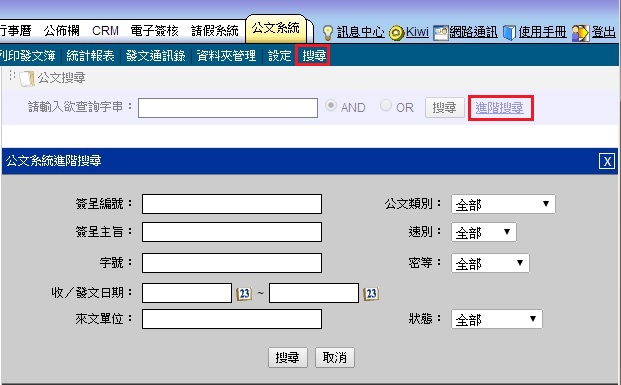Open the 使用手冊 book icon
The image size is (621, 385).
coord(509,33)
